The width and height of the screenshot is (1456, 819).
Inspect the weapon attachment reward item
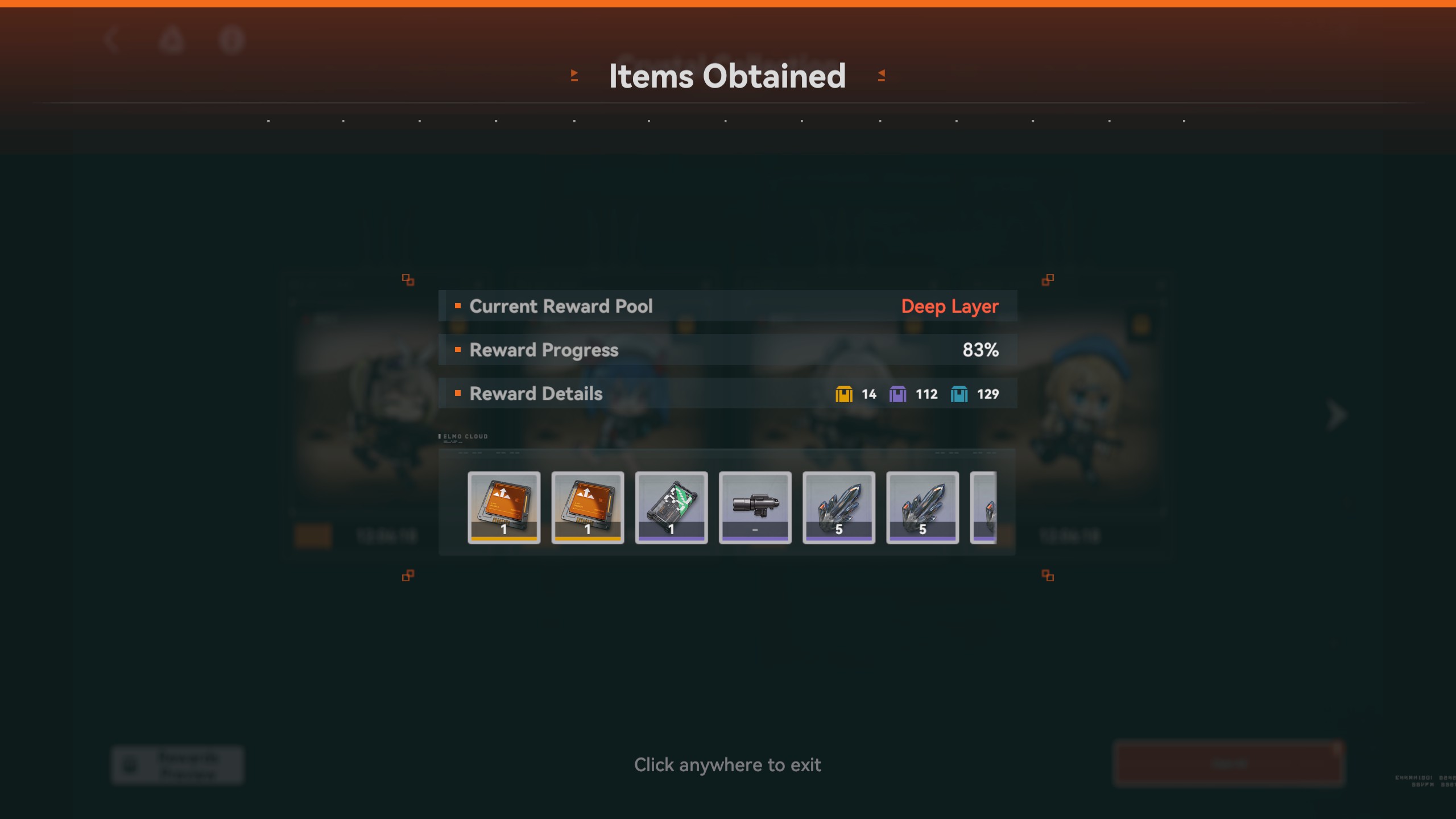755,507
